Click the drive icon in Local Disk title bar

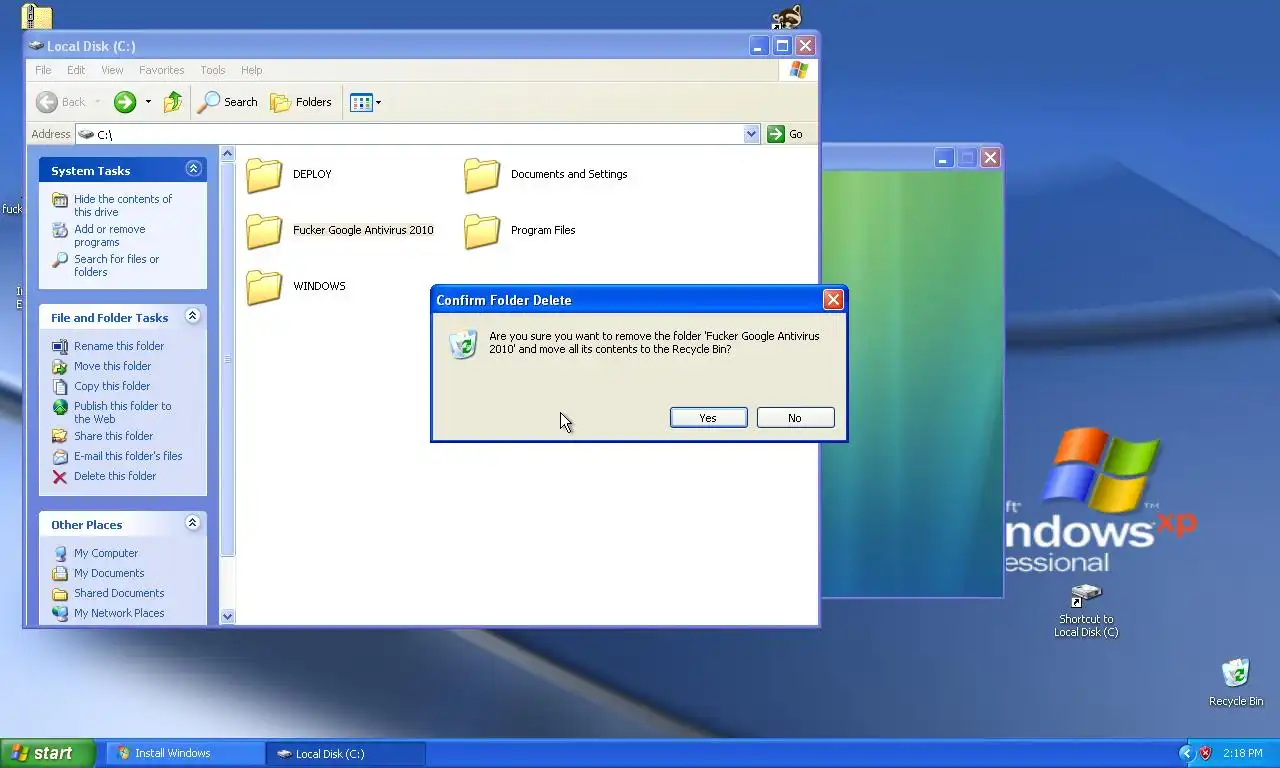pyautogui.click(x=36, y=46)
